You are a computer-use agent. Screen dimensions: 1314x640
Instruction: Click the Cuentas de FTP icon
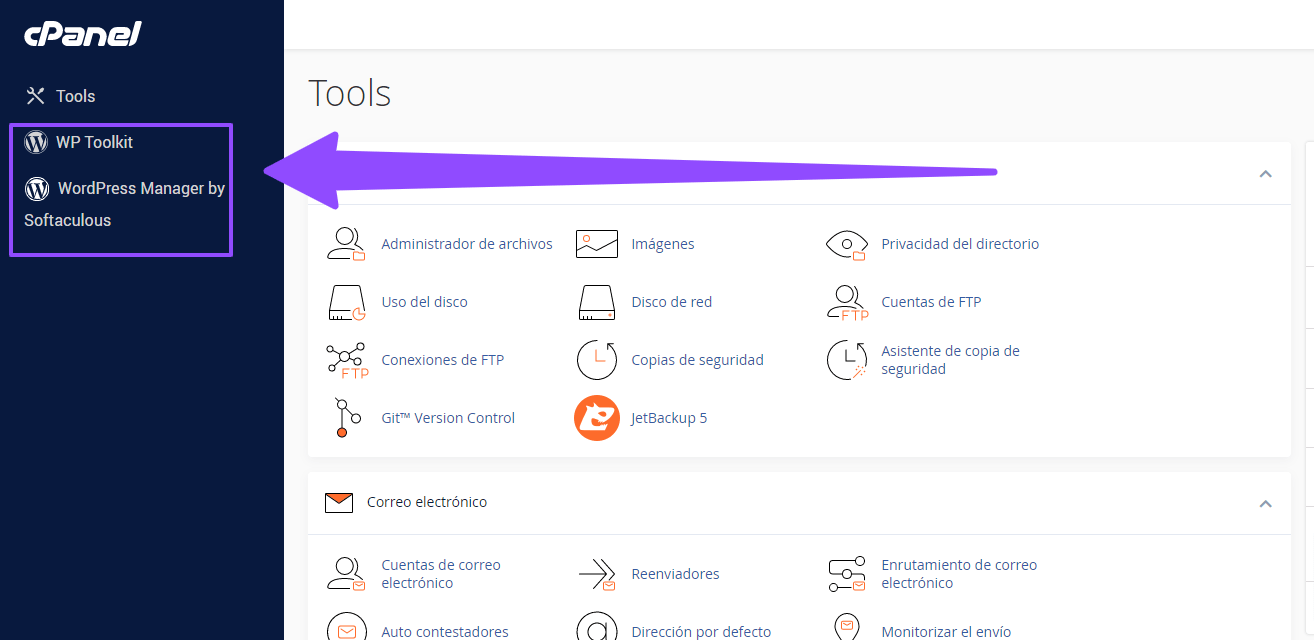[846, 302]
